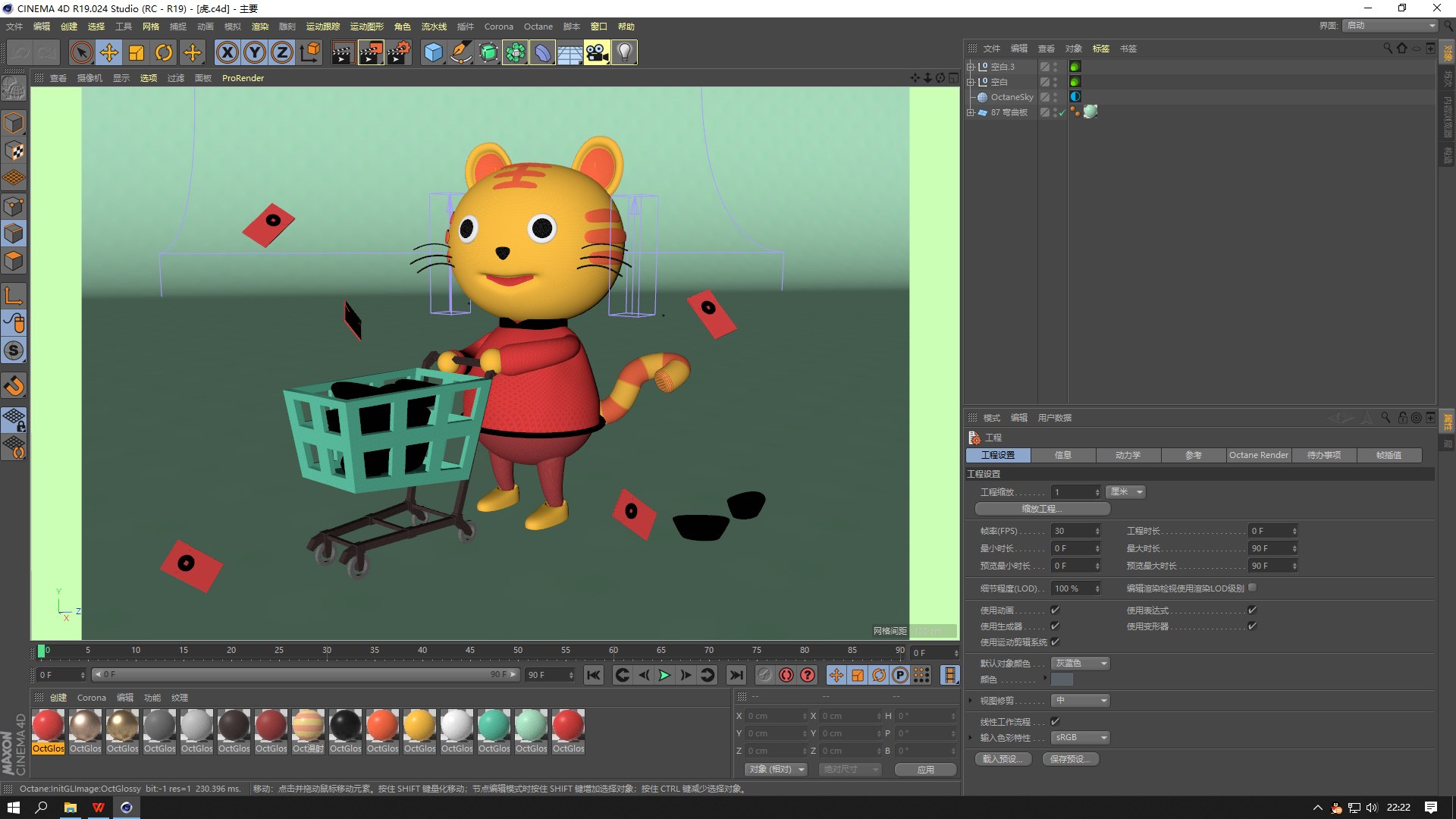Open the floor/environment icon
Viewport: 1456px width, 819px height.
(570, 52)
